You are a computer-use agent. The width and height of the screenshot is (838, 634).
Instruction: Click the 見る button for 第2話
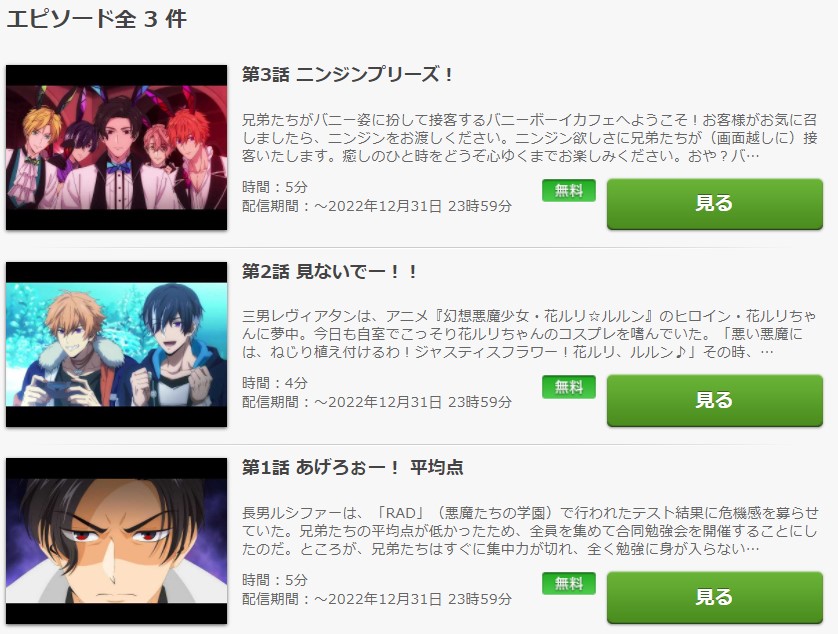pos(715,400)
